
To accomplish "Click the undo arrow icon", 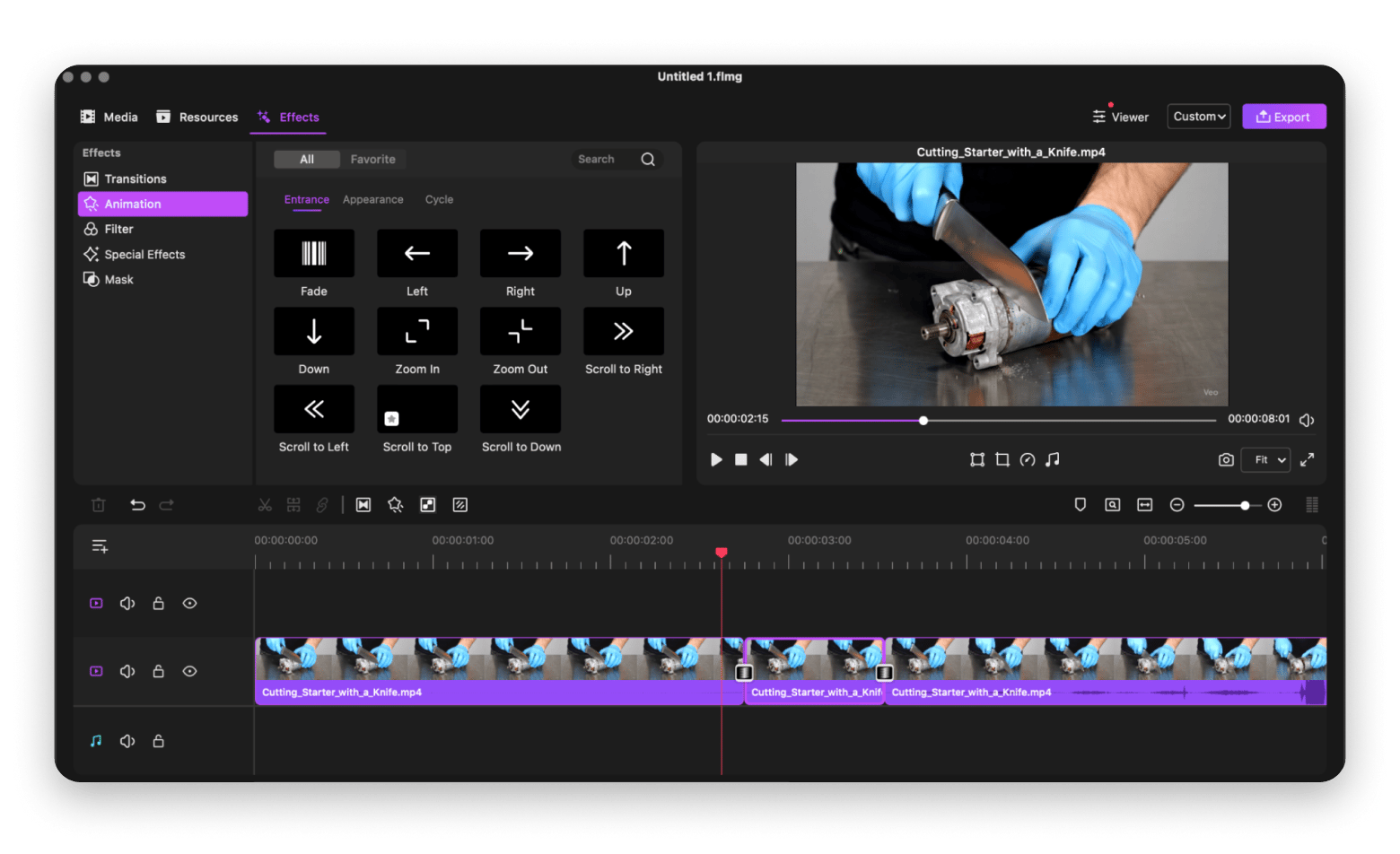I will (137, 505).
